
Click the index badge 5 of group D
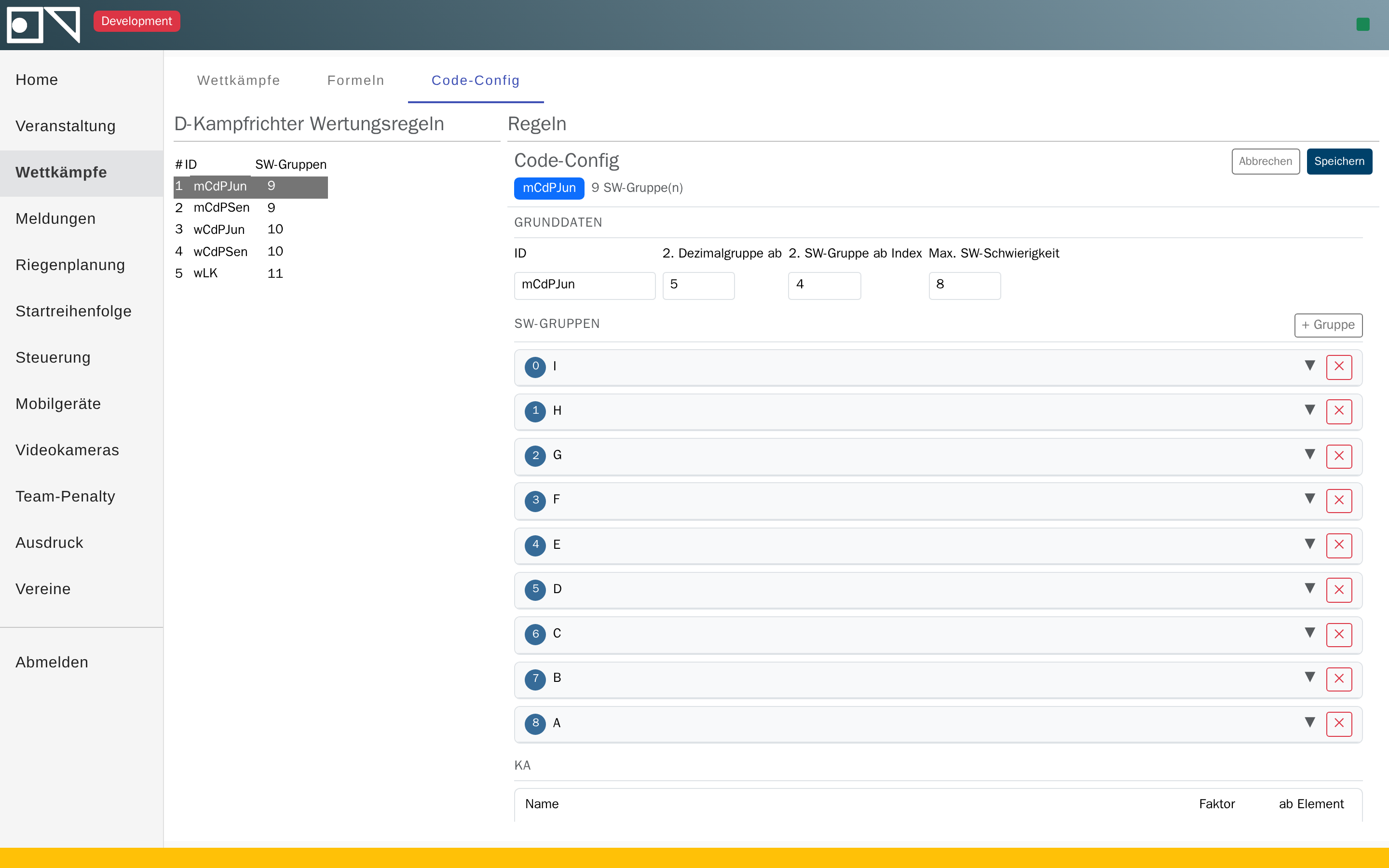535,590
